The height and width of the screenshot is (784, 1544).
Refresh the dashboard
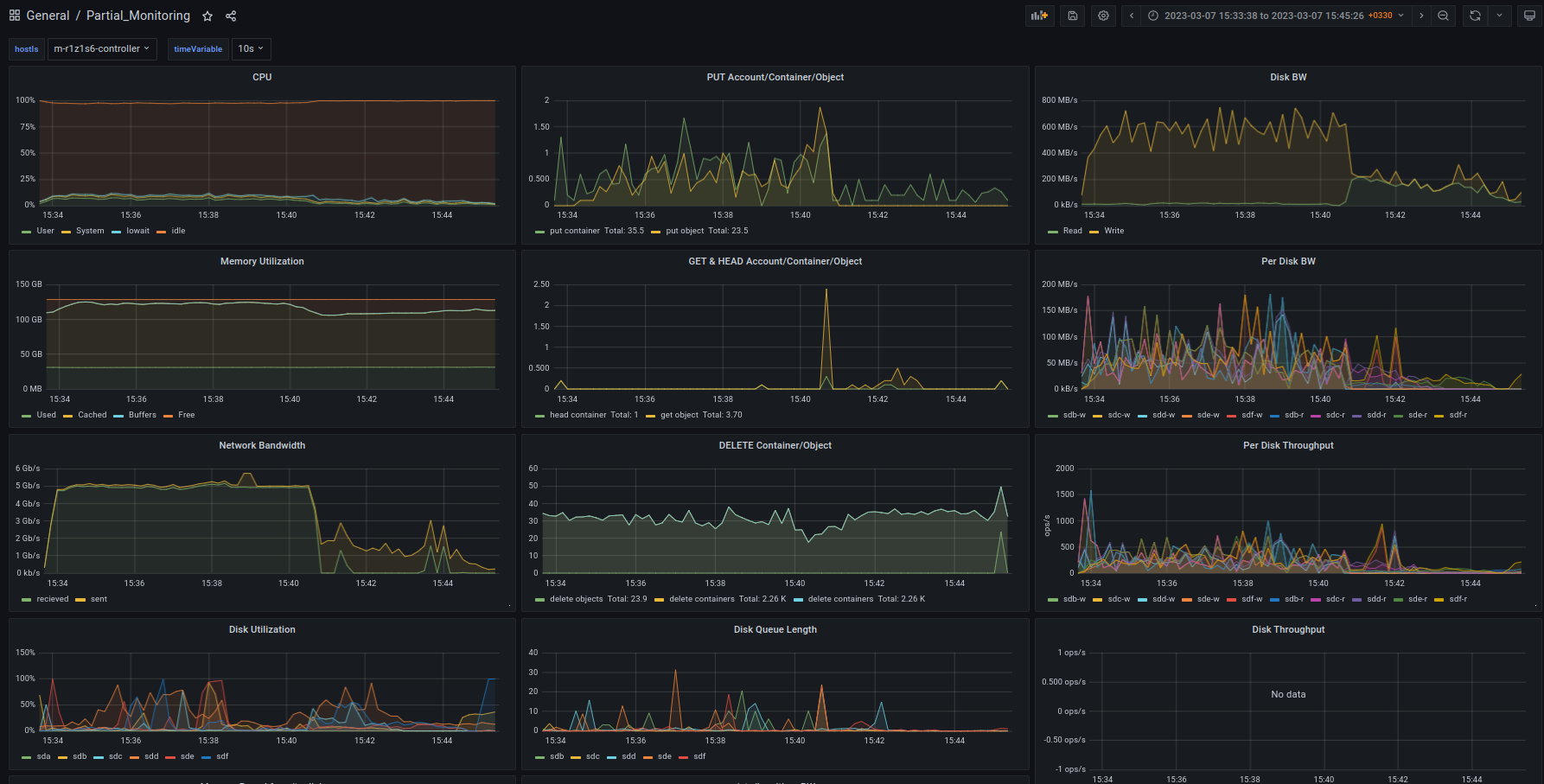coord(1475,16)
